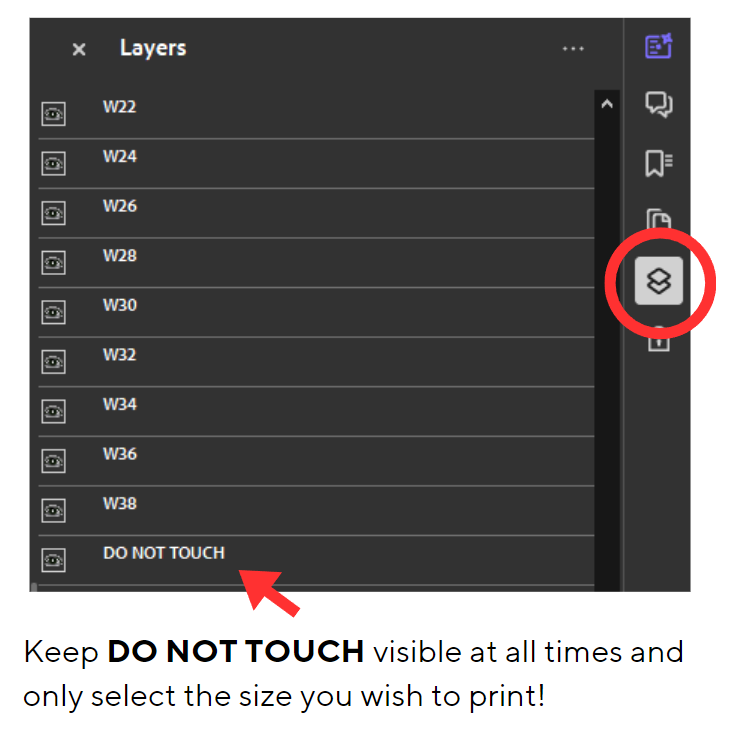Click the Layers panel icon in sidebar
Viewport: 730px width, 733px height.
(658, 280)
